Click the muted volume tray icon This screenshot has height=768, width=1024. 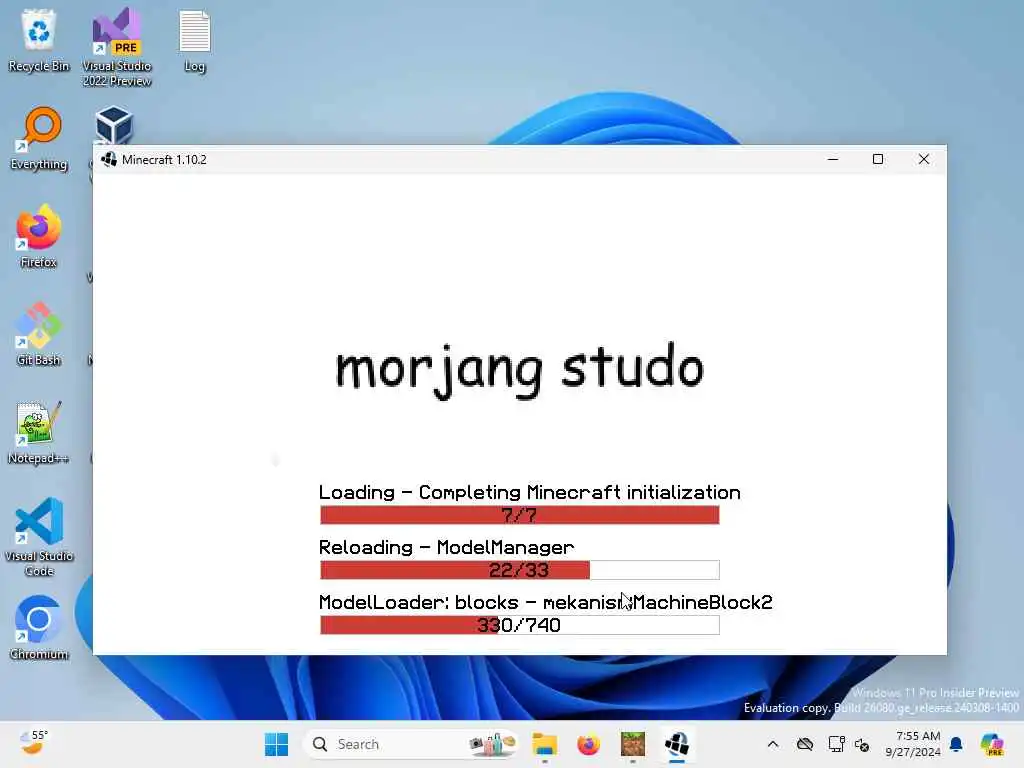pyautogui.click(x=862, y=744)
